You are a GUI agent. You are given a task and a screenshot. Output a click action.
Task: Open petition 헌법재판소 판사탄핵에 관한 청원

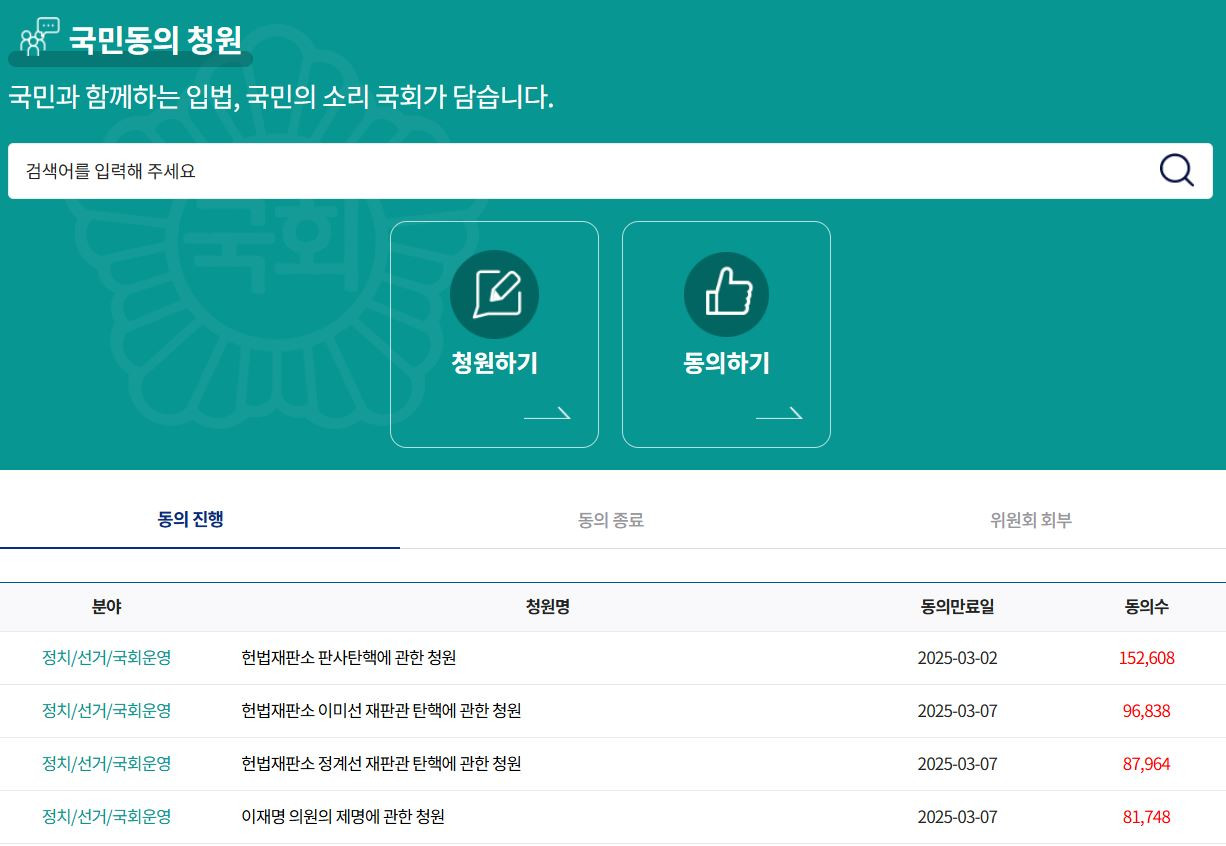(349, 658)
